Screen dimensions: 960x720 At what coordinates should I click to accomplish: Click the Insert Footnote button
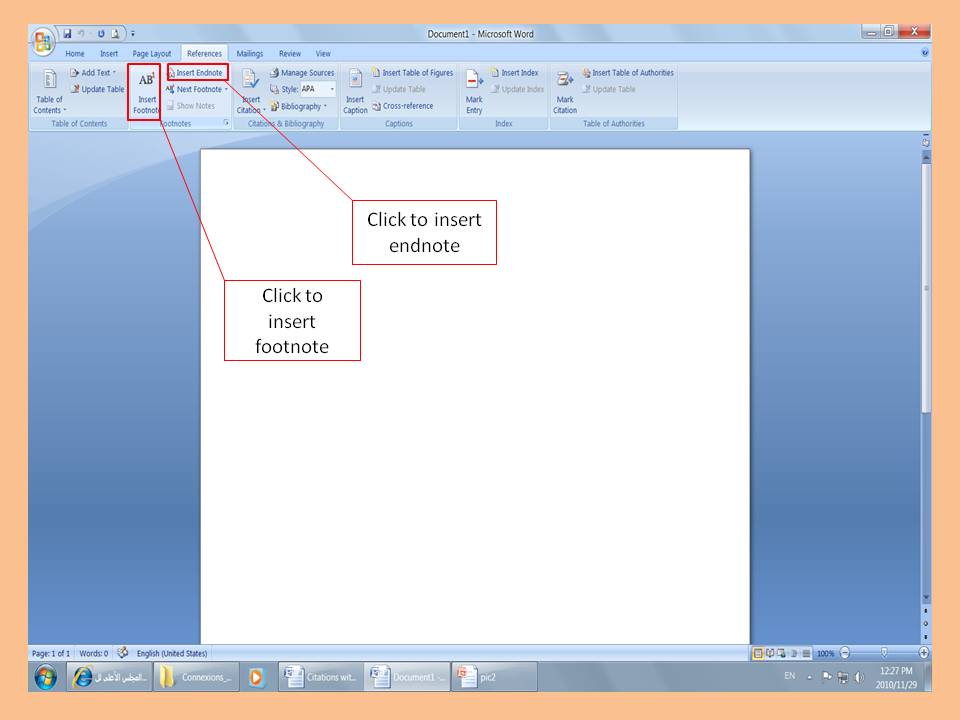point(146,91)
